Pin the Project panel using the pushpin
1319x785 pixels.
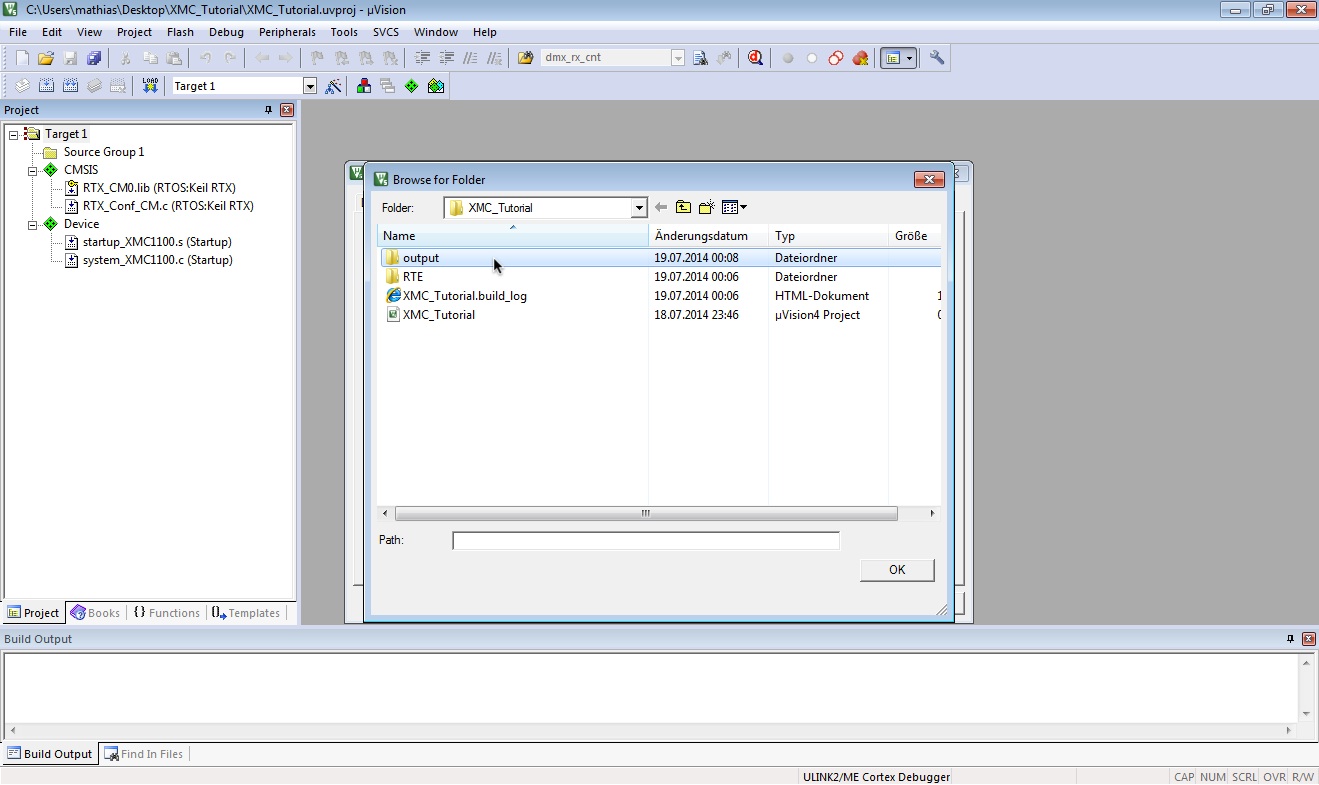[268, 110]
